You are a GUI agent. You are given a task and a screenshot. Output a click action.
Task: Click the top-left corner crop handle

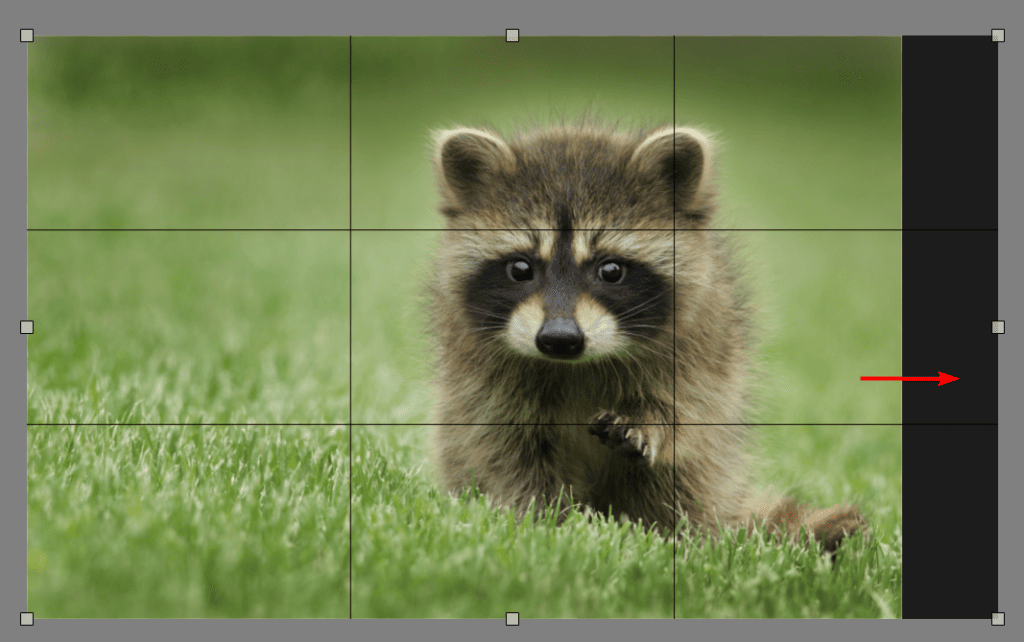coord(27,36)
